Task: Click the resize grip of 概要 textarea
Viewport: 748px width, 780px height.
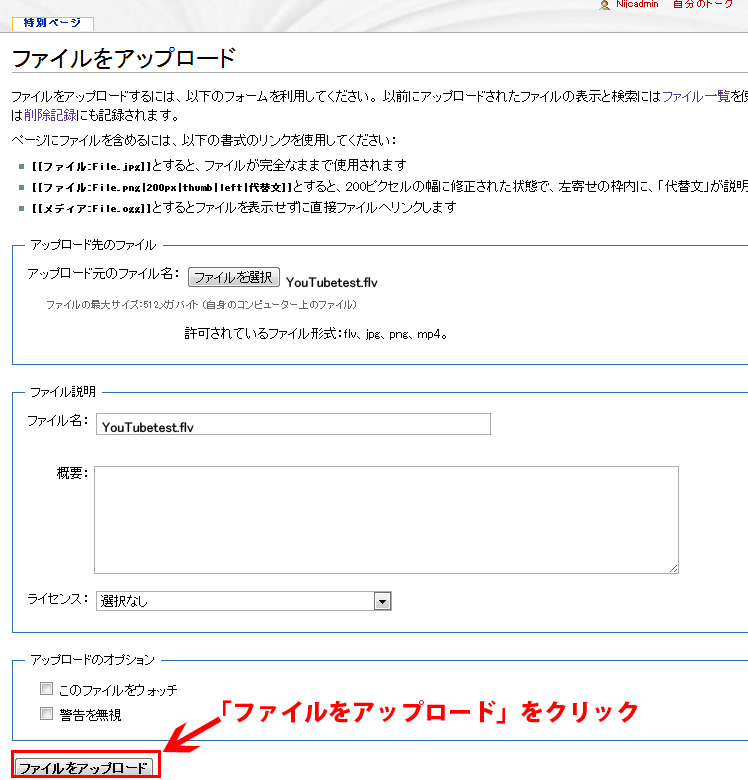Action: click(x=673, y=567)
